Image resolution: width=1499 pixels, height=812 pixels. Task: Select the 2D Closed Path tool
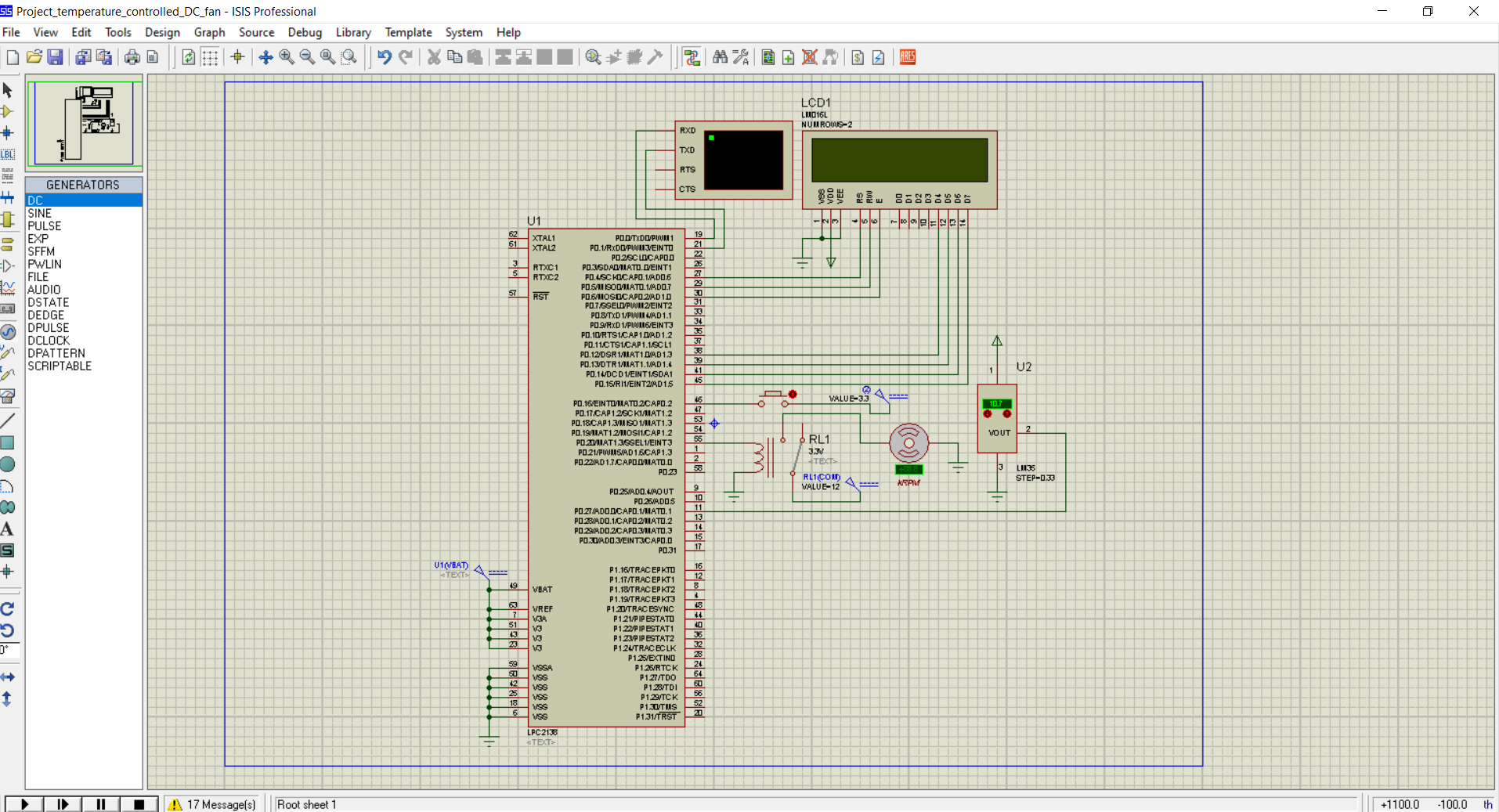coord(8,507)
